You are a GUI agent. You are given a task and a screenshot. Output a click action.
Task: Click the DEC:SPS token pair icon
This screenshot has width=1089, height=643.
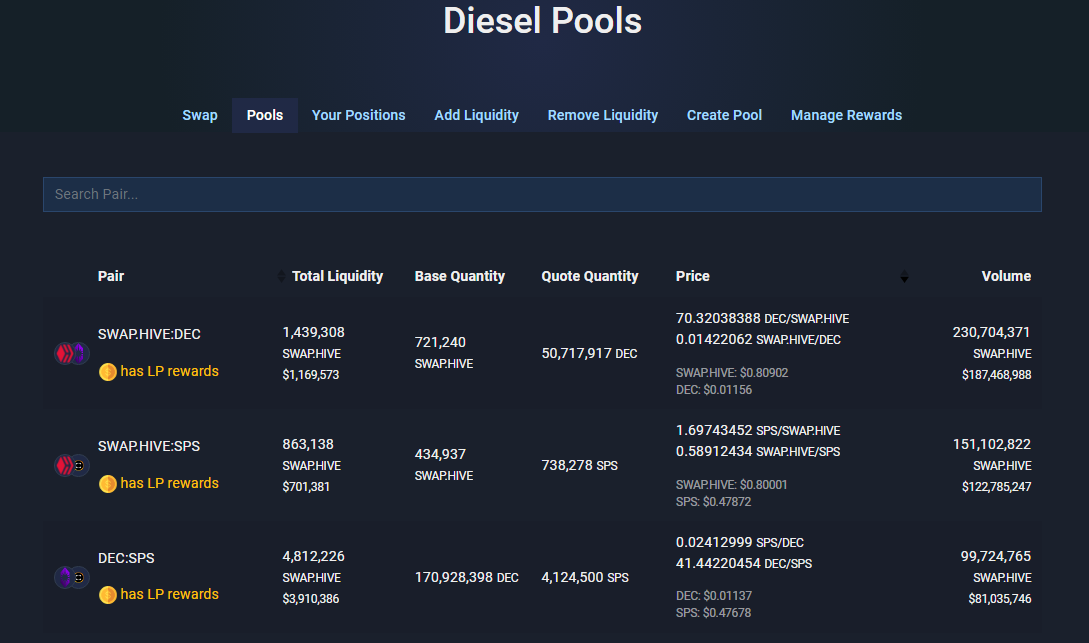pyautogui.click(x=72, y=577)
